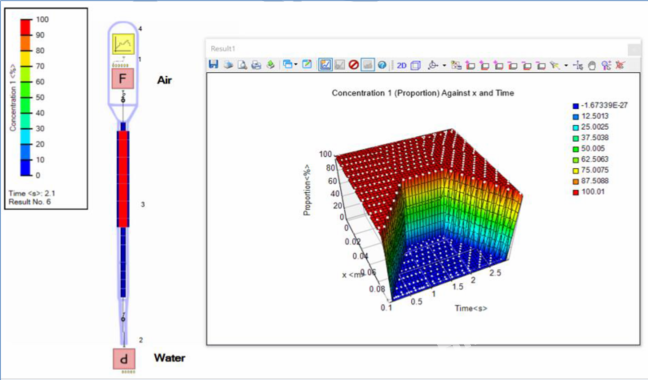Viewport: 648px width, 380px height.
Task: Click the red stop circle icon
Action: [353, 64]
